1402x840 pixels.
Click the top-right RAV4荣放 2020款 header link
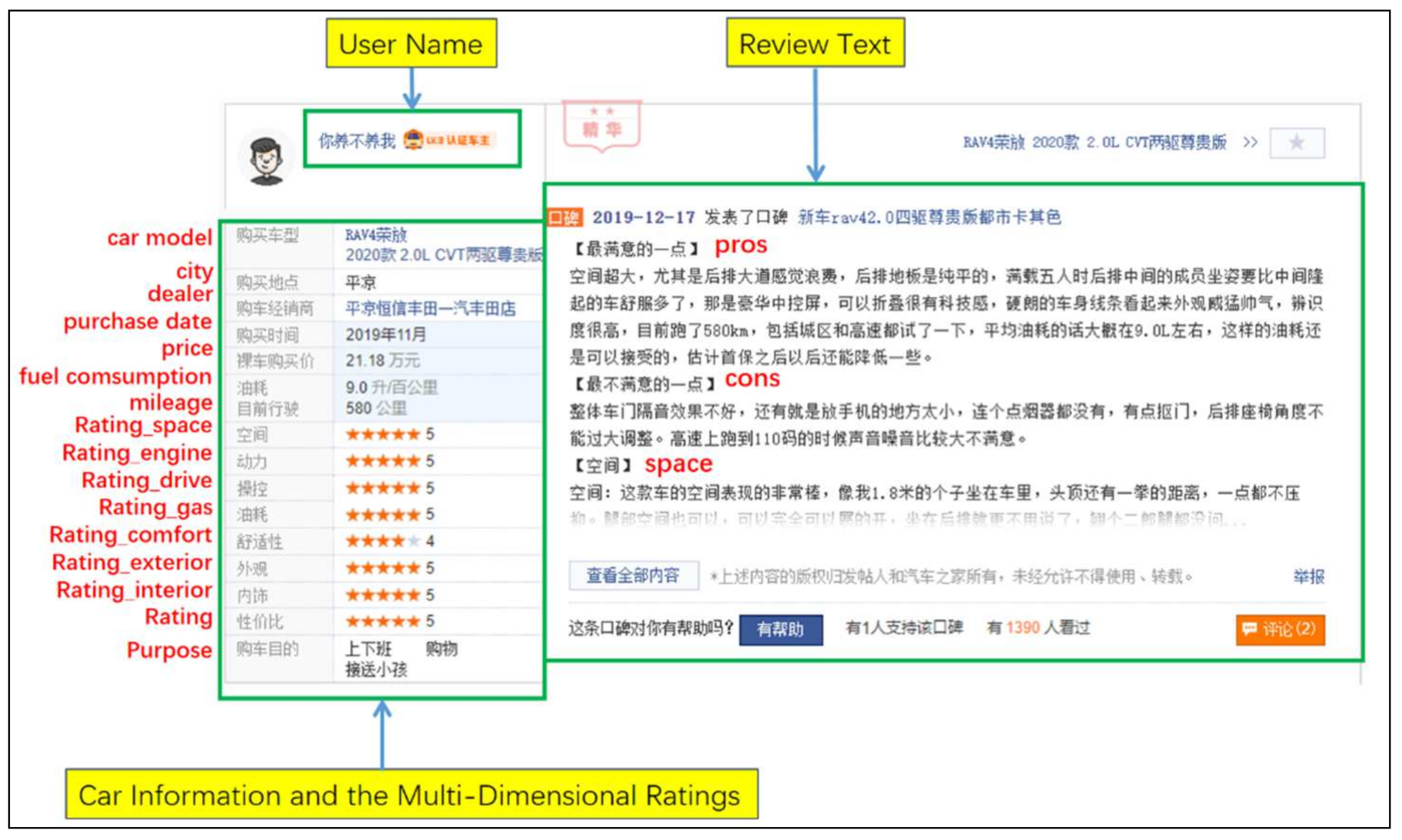pos(1094,143)
